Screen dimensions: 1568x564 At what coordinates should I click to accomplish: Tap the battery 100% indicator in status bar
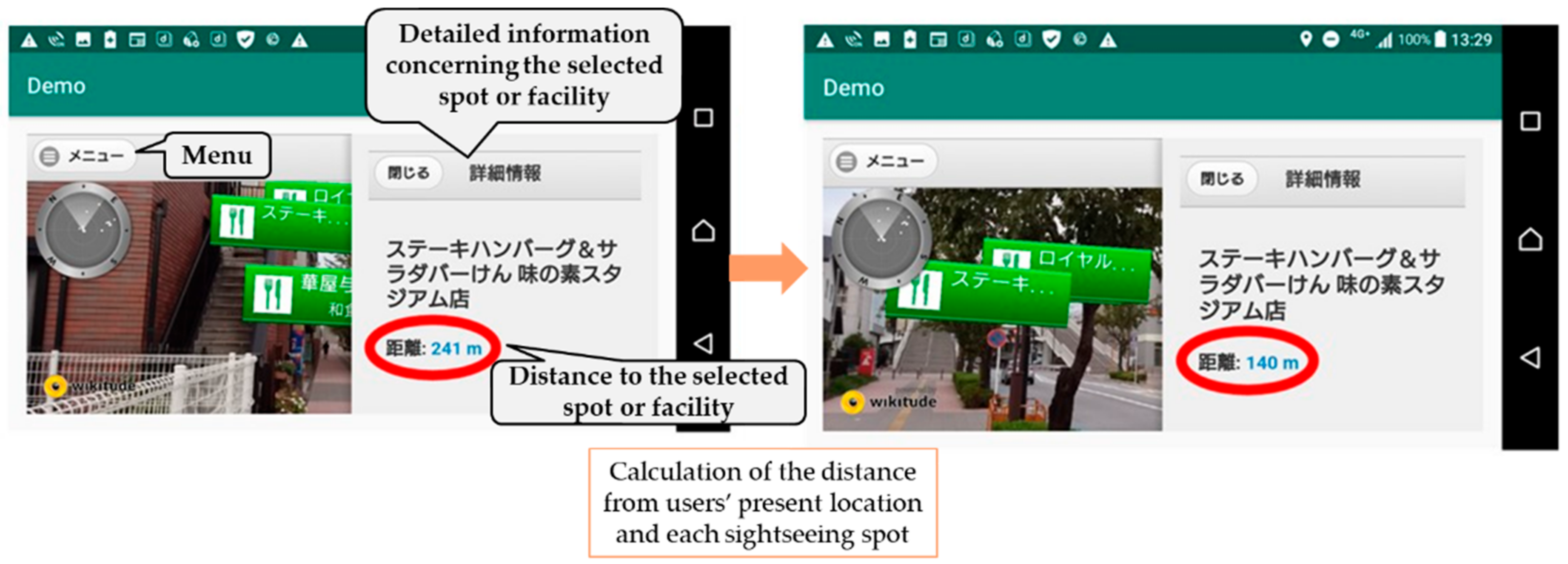1421,40
